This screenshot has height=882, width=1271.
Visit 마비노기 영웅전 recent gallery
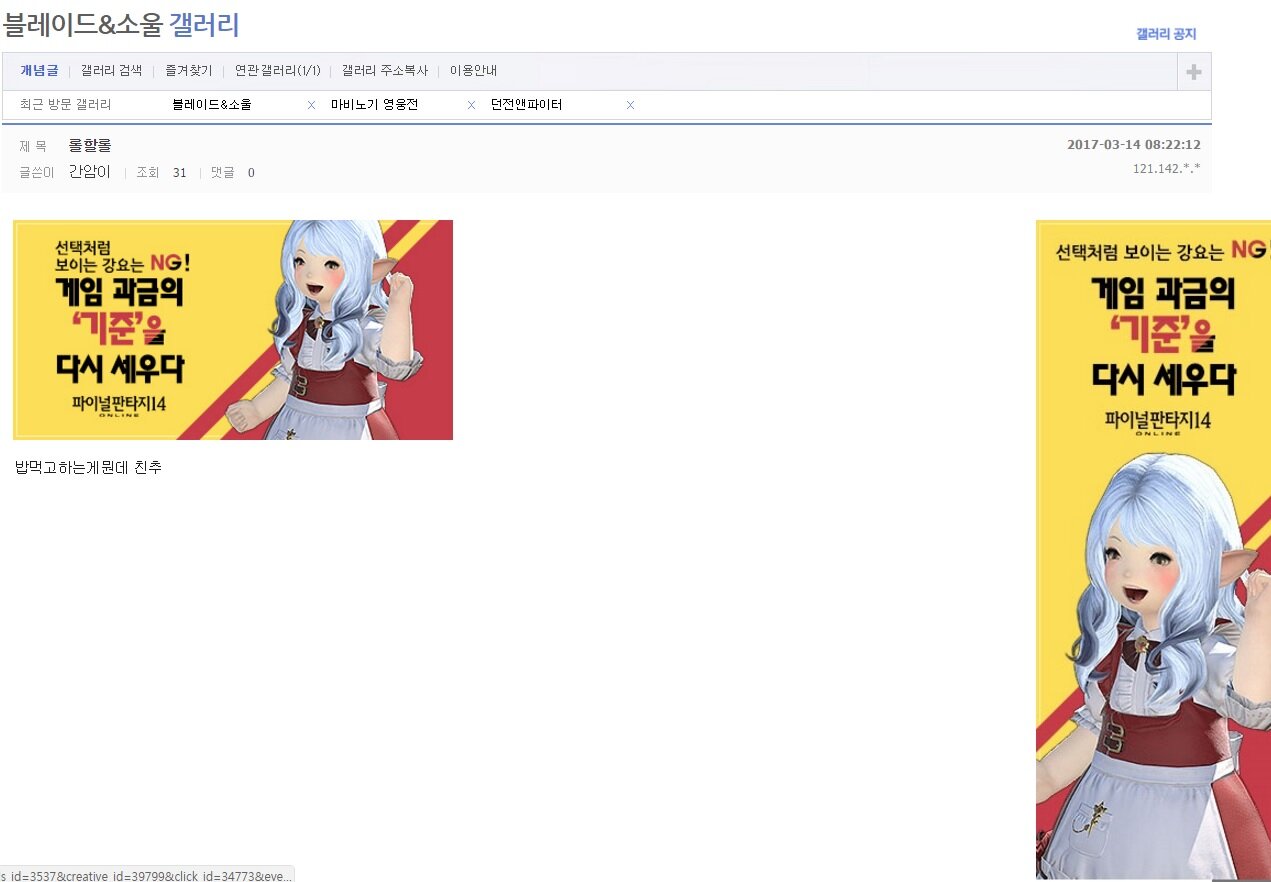tap(377, 105)
